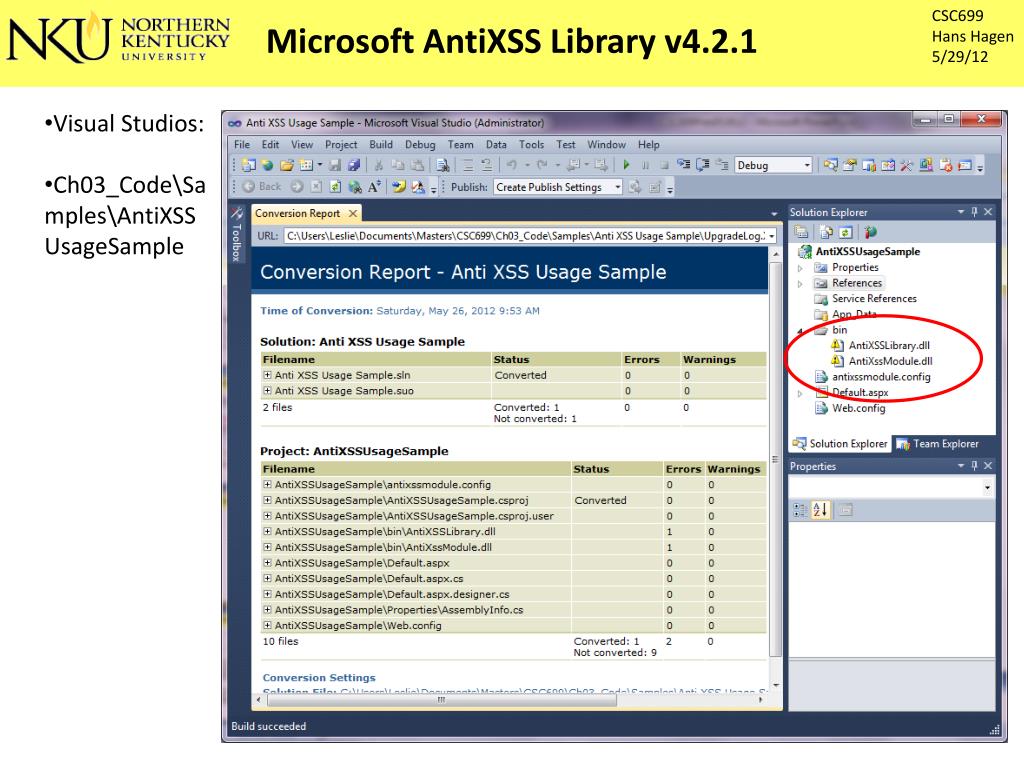Click the Cut scissors icon
The height and width of the screenshot is (768, 1024).
(378, 165)
